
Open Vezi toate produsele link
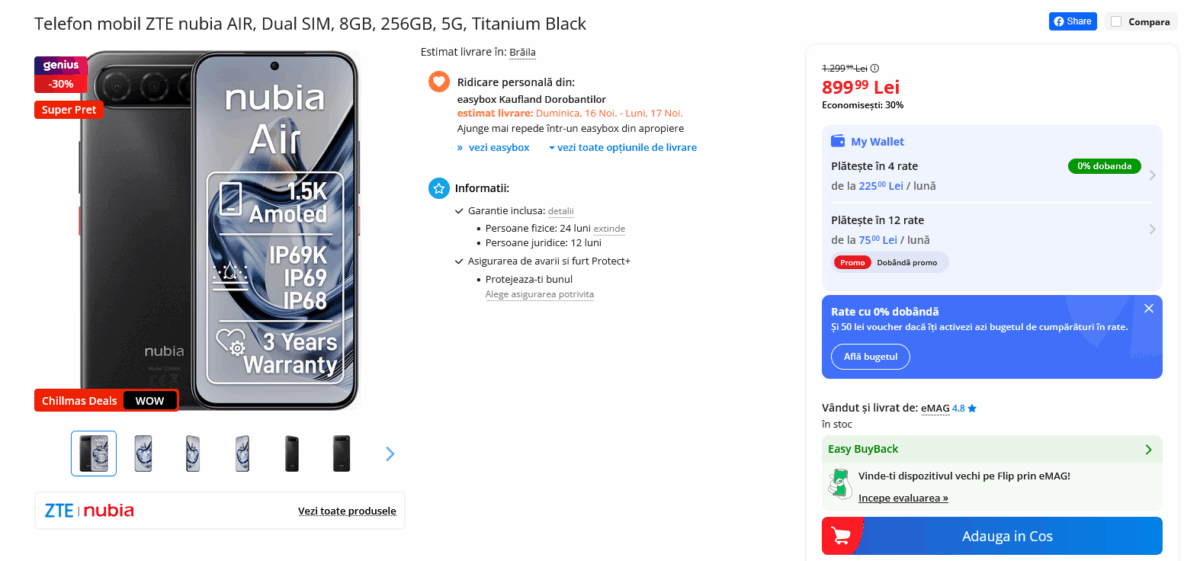point(347,511)
